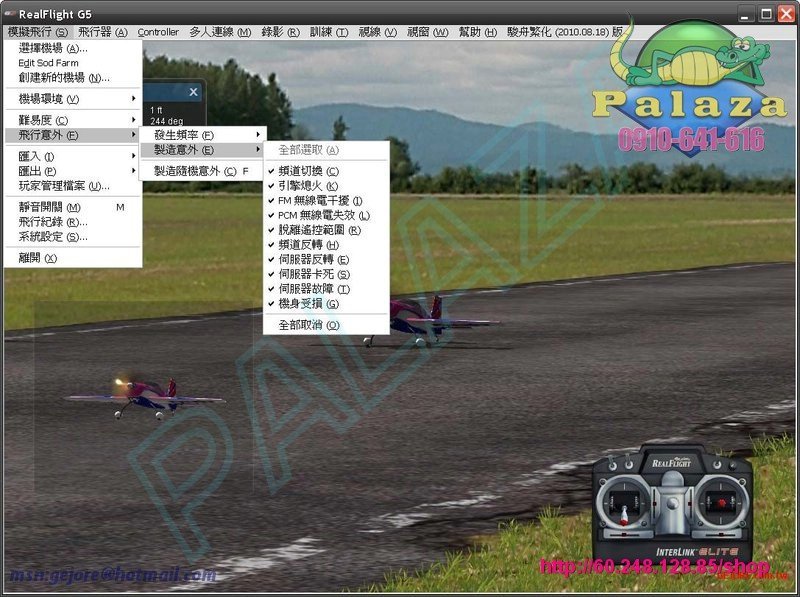The height and width of the screenshot is (597, 800).
Task: Uncheck 脫離遙控範圍 (R) option
Action: 327,231
